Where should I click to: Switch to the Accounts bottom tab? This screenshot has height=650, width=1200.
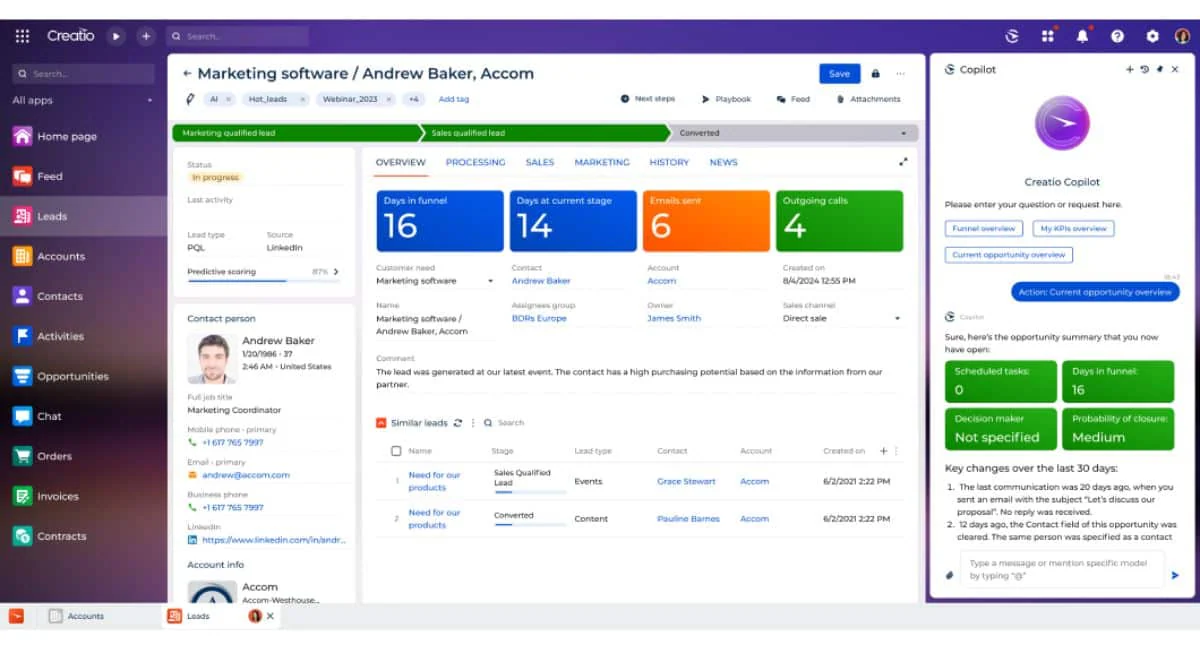coord(77,616)
